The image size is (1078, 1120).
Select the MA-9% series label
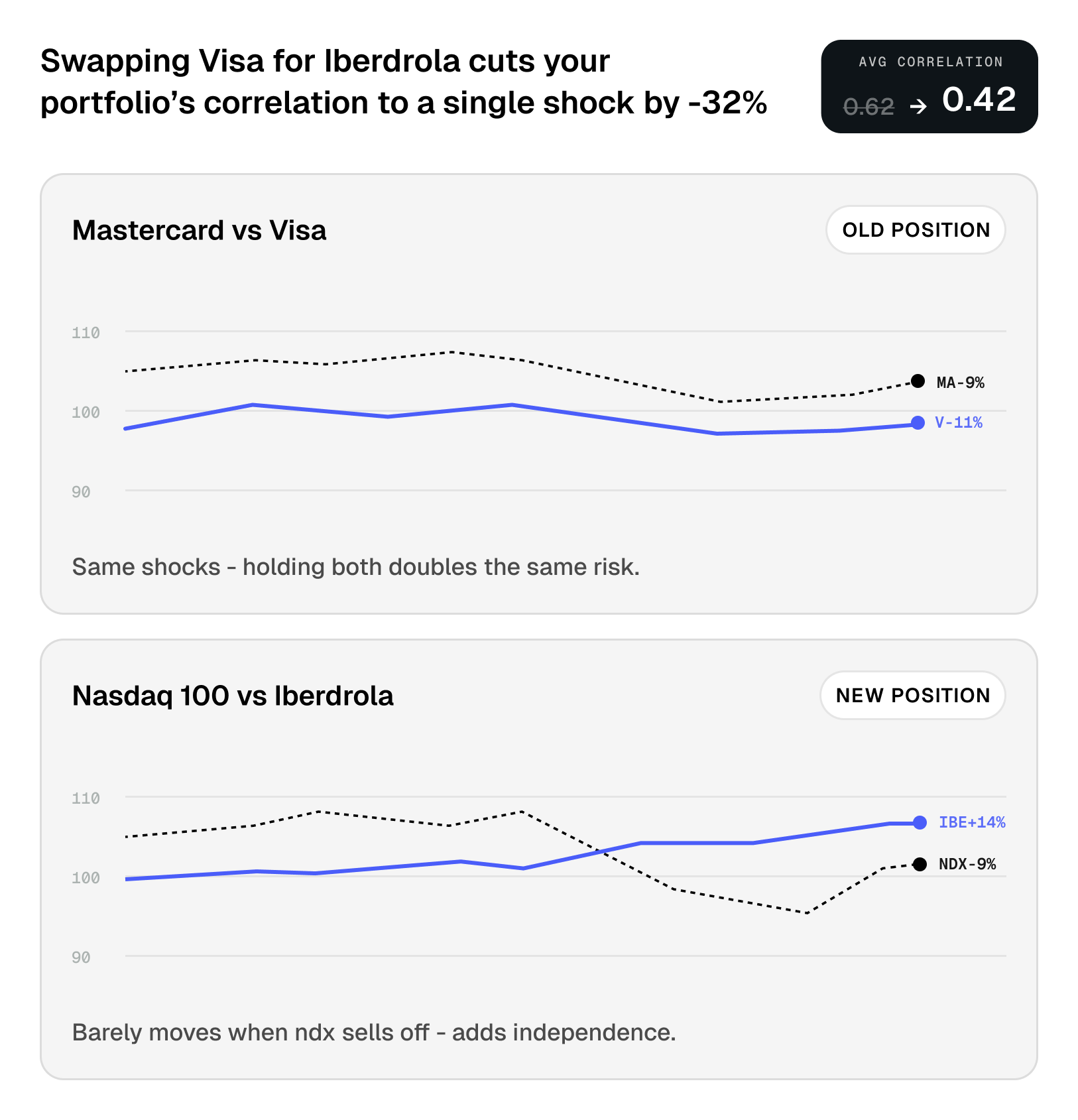pos(960,383)
